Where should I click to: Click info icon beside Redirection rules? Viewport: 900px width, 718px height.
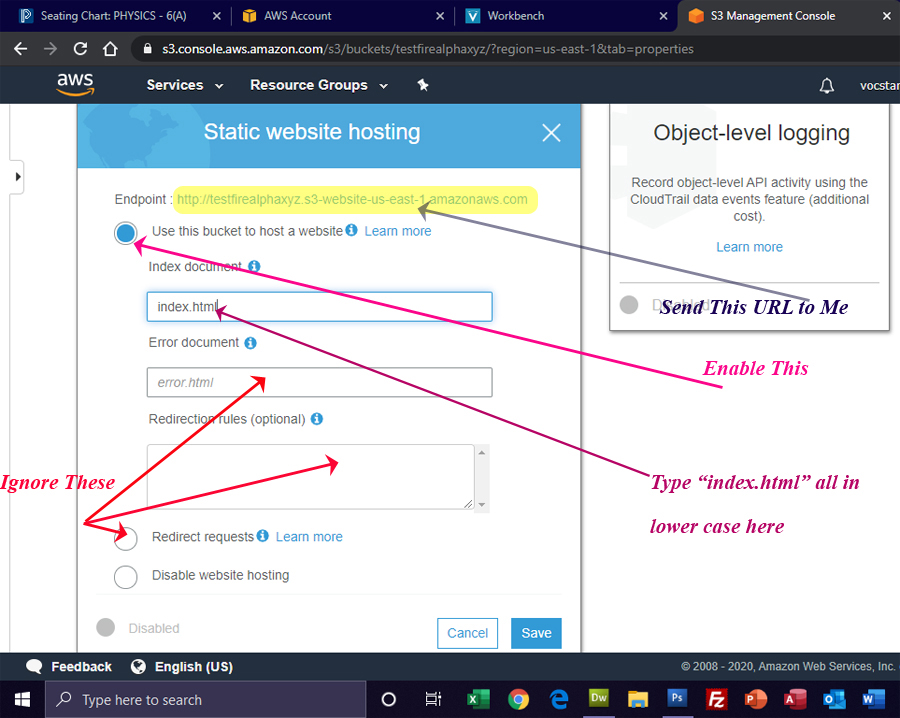point(316,419)
